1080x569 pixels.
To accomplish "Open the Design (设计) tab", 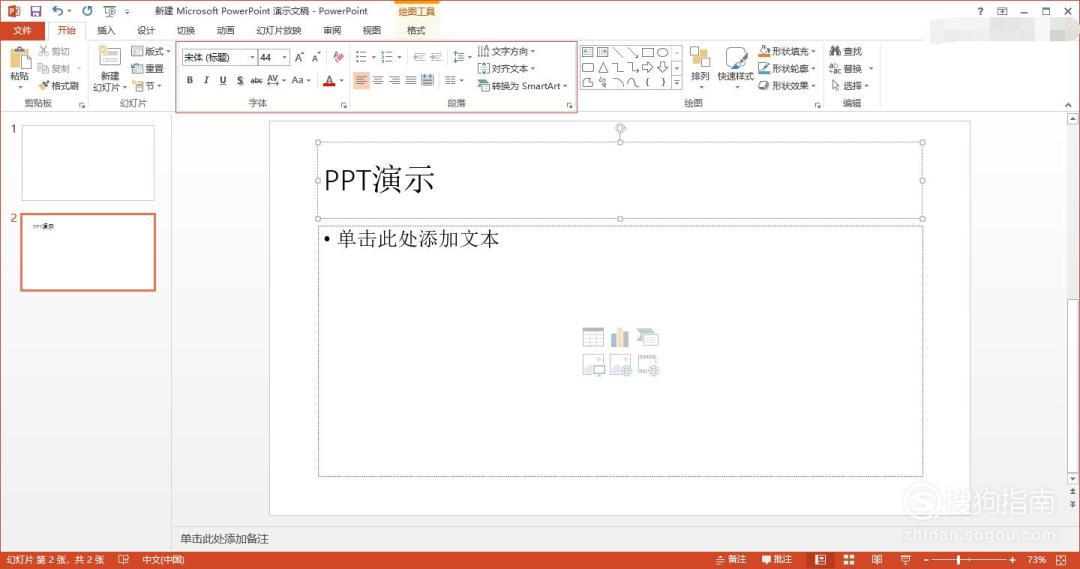I will [145, 30].
